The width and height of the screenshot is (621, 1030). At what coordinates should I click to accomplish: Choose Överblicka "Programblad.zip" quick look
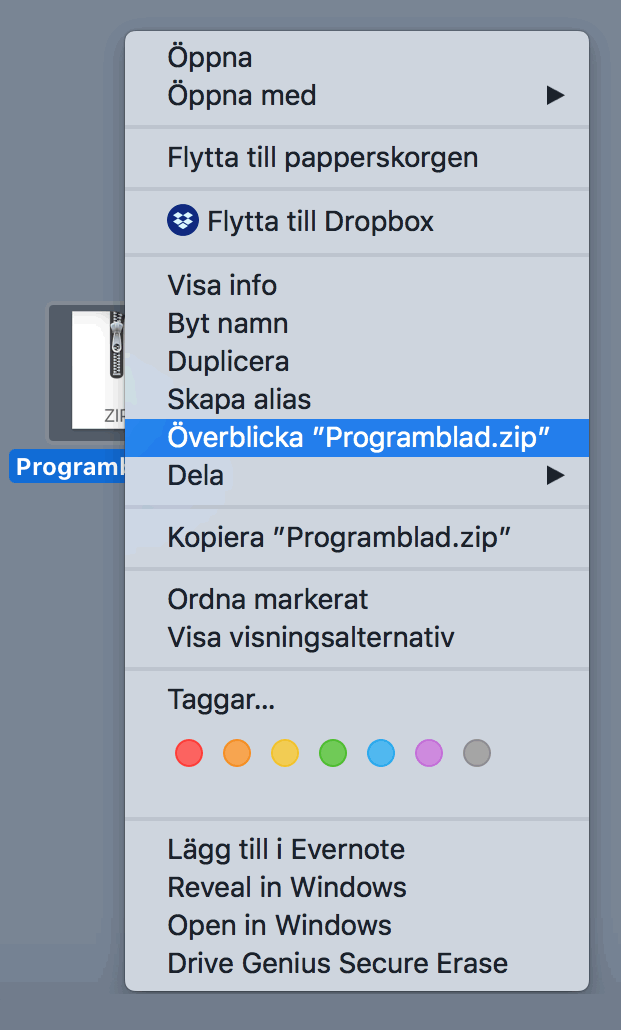358,438
